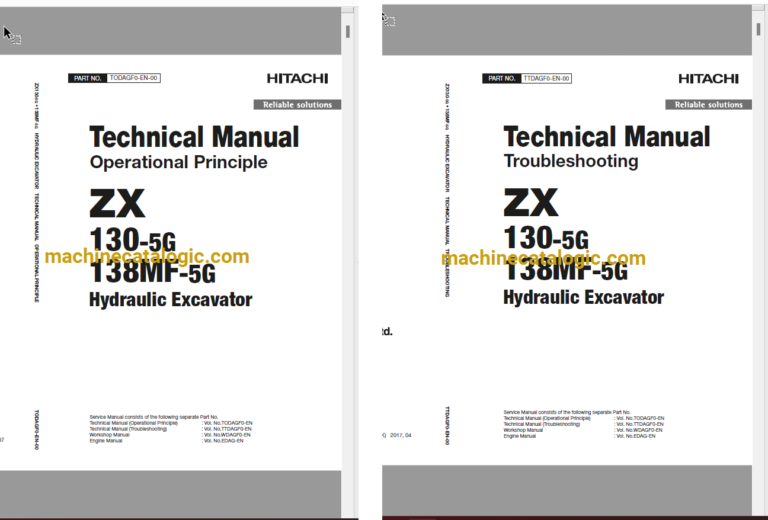Click 'Engine Manual' row in left document
The height and width of the screenshot is (520, 768).
coord(106,441)
